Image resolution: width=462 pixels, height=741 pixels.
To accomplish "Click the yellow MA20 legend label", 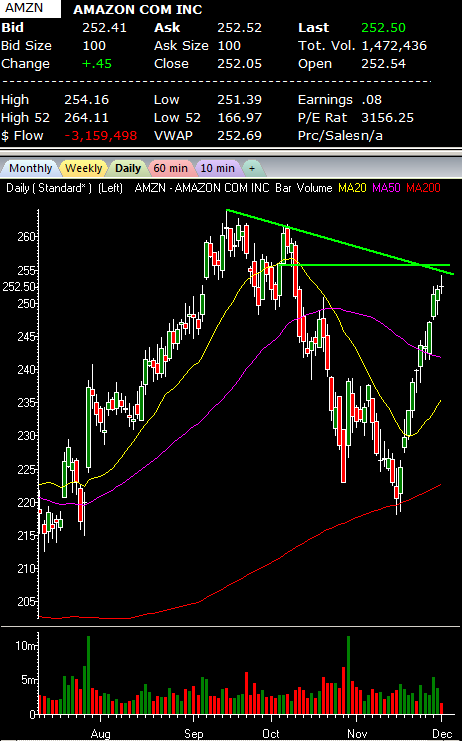I will [352, 188].
